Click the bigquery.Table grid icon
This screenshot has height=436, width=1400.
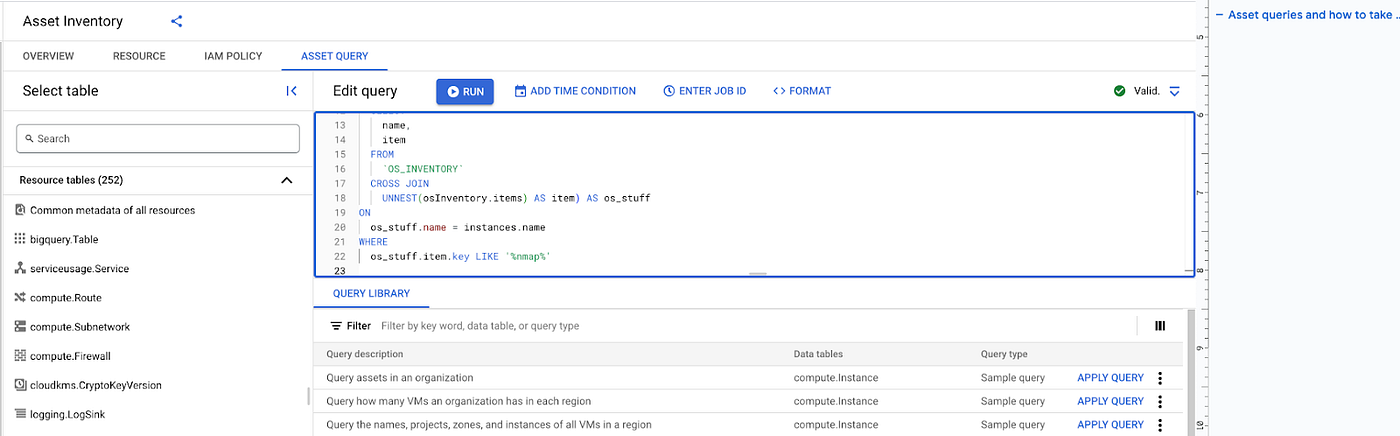coord(20,239)
